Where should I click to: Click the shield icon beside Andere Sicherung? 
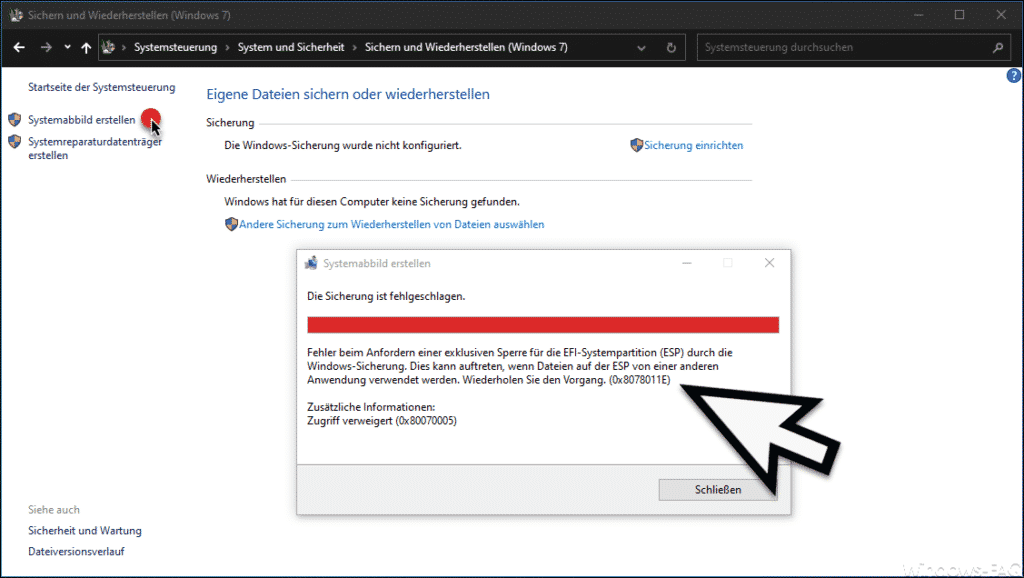pyautogui.click(x=231, y=224)
